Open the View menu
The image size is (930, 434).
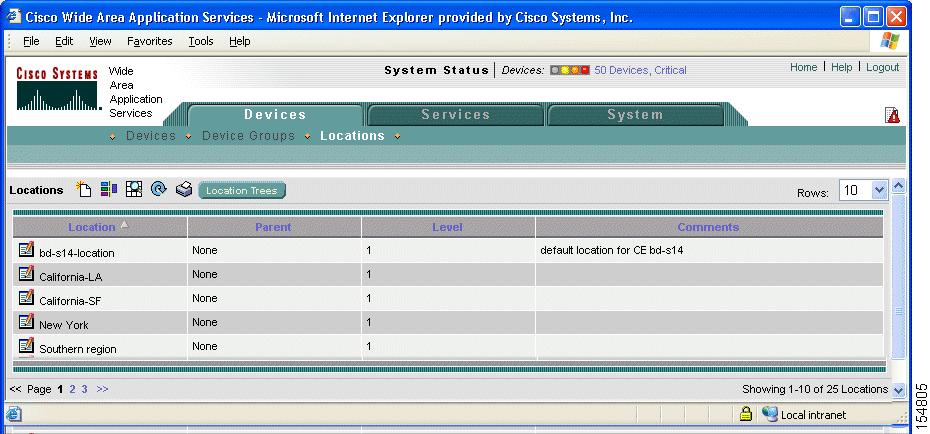[x=100, y=41]
